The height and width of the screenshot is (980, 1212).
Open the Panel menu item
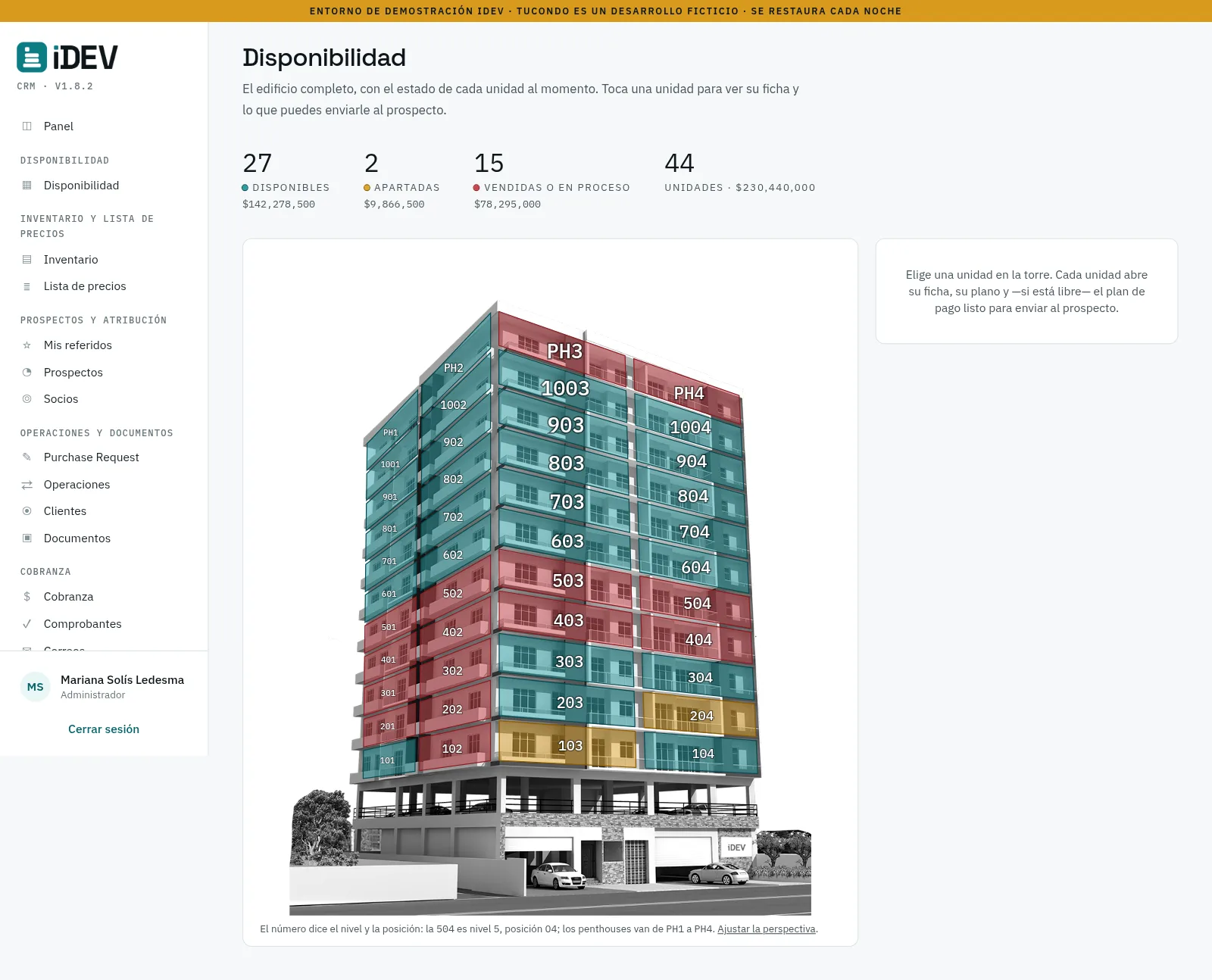104,126
